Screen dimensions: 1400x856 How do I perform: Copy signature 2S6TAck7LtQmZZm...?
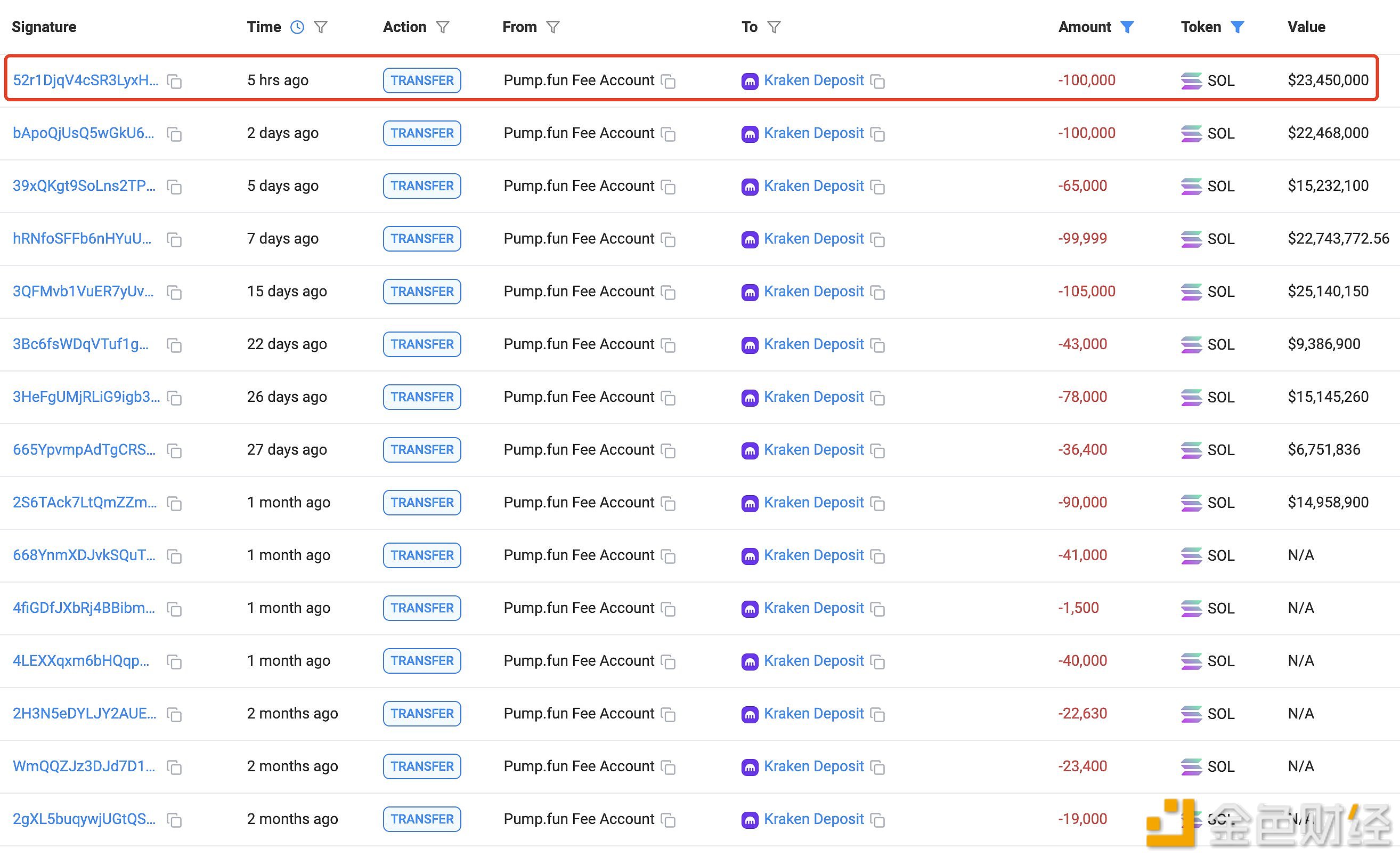pos(174,504)
